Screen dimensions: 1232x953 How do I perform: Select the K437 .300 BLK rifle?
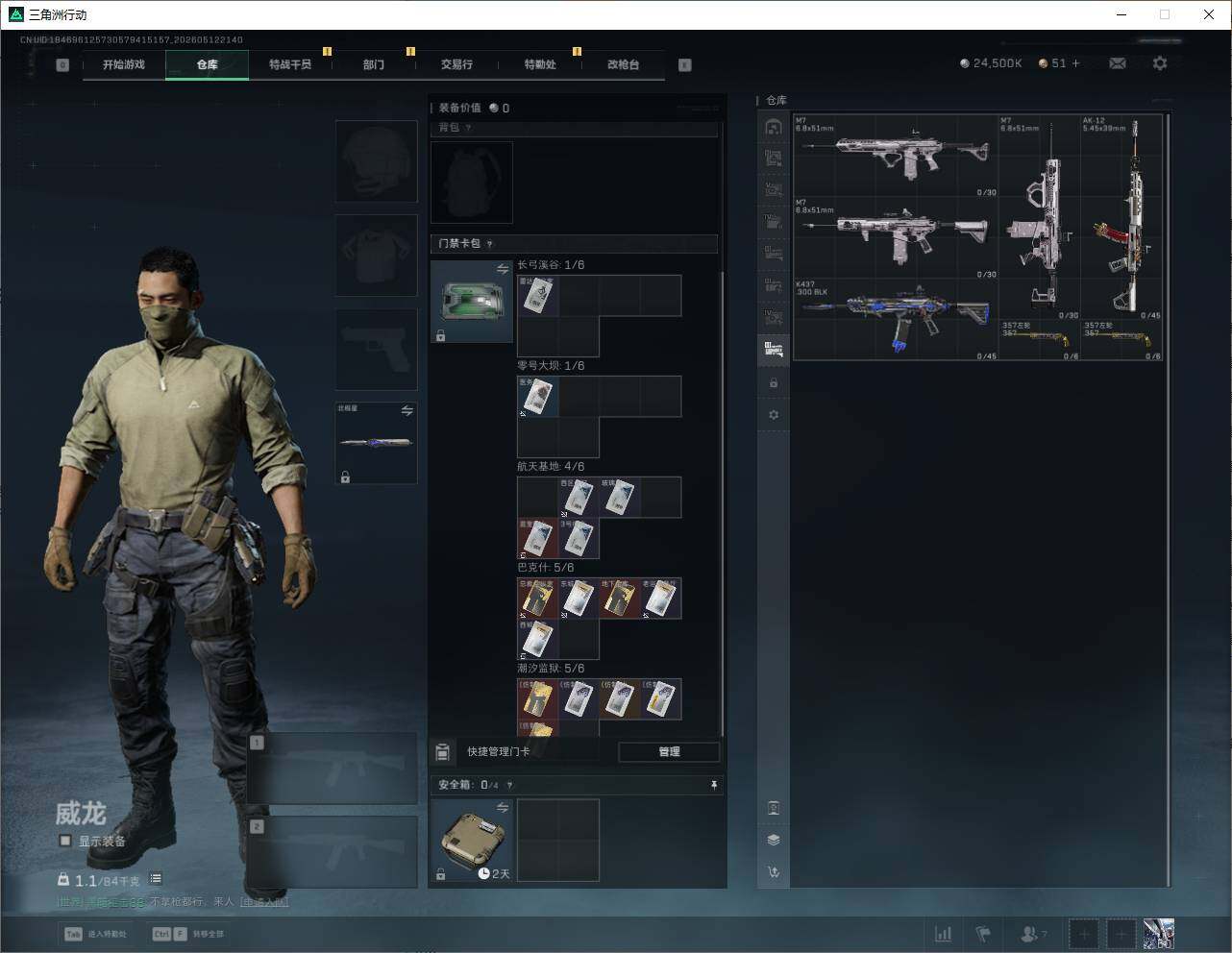click(896, 319)
